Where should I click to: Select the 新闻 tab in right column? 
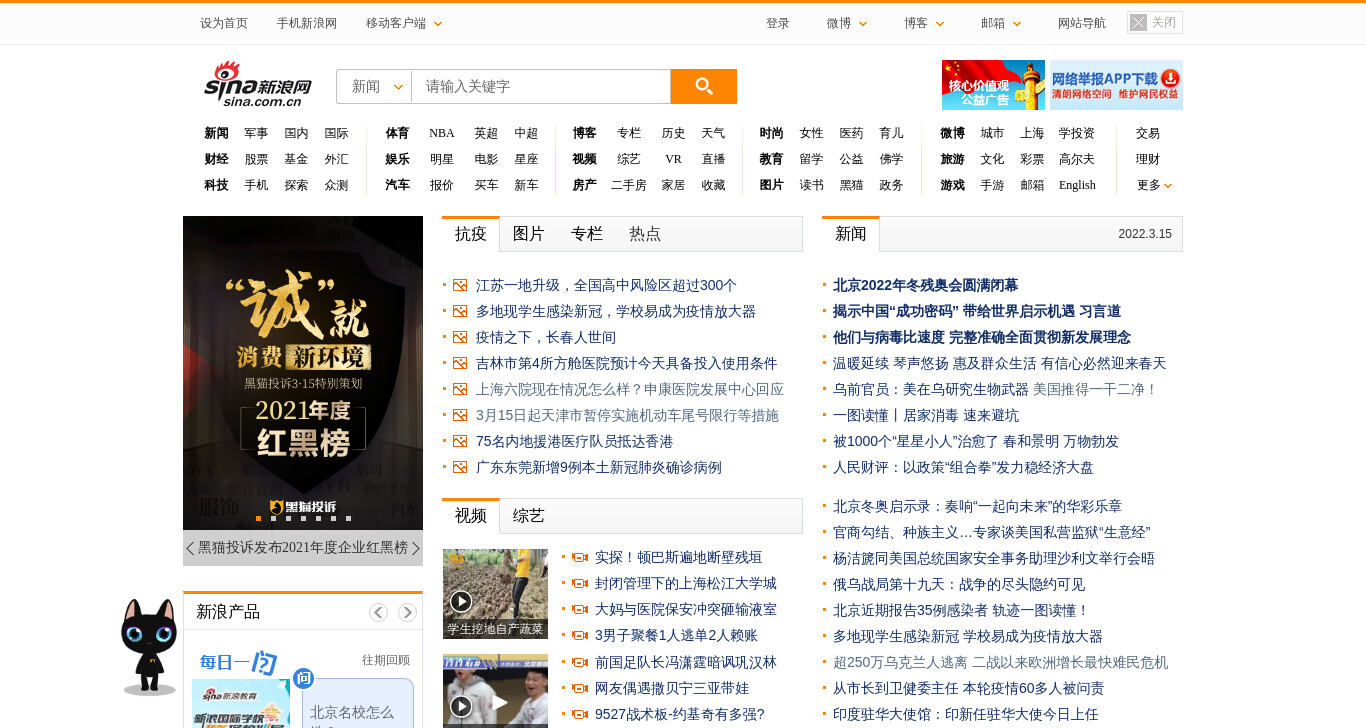[851, 234]
